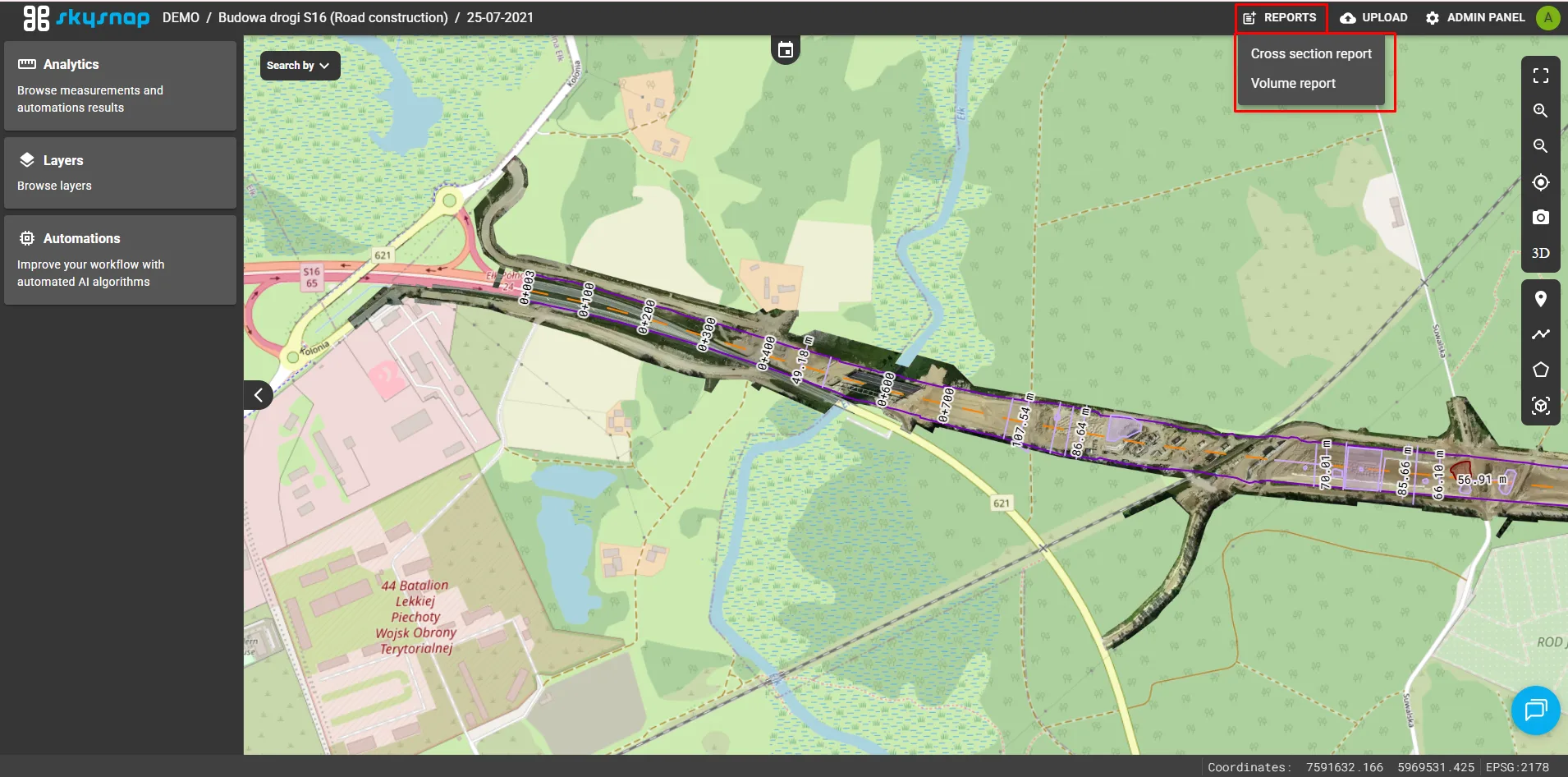
Task: Collapse the left sidebar panel
Action: 258,395
